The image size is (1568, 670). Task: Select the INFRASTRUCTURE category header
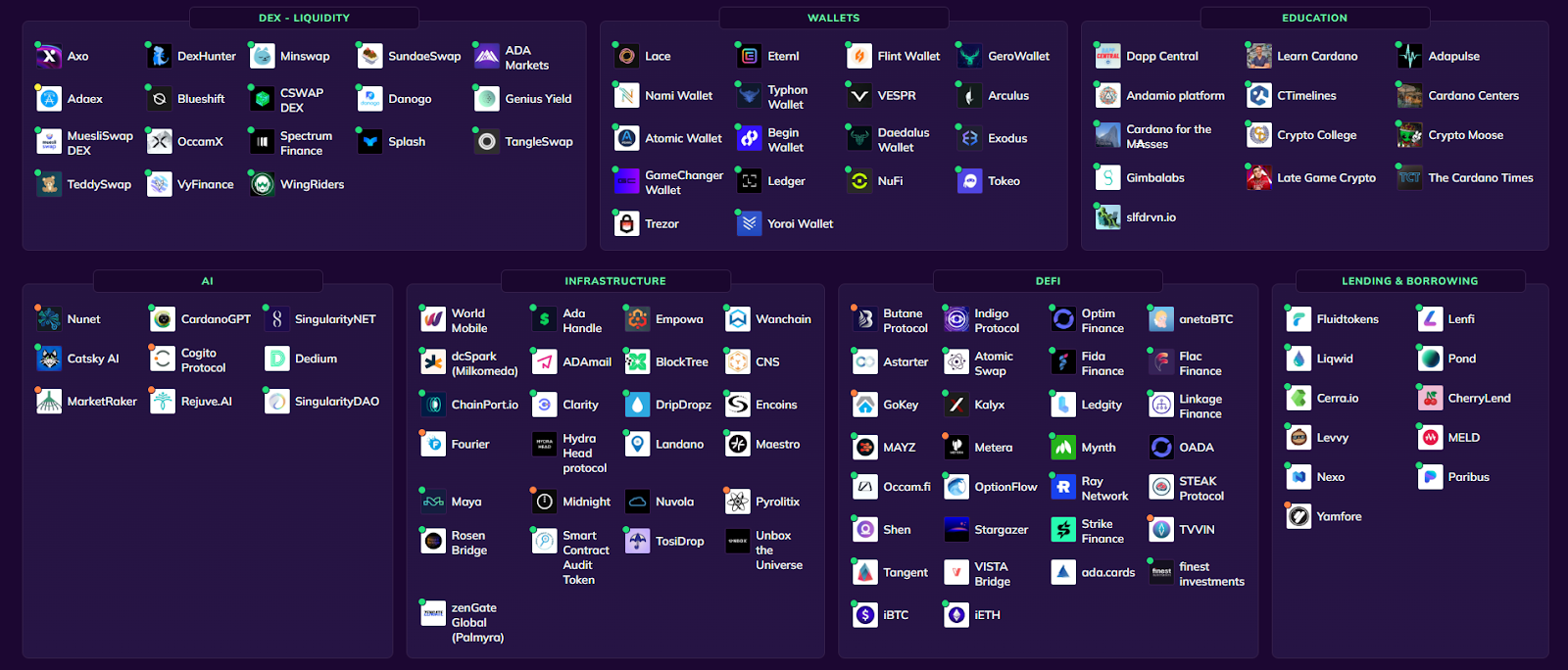click(615, 281)
